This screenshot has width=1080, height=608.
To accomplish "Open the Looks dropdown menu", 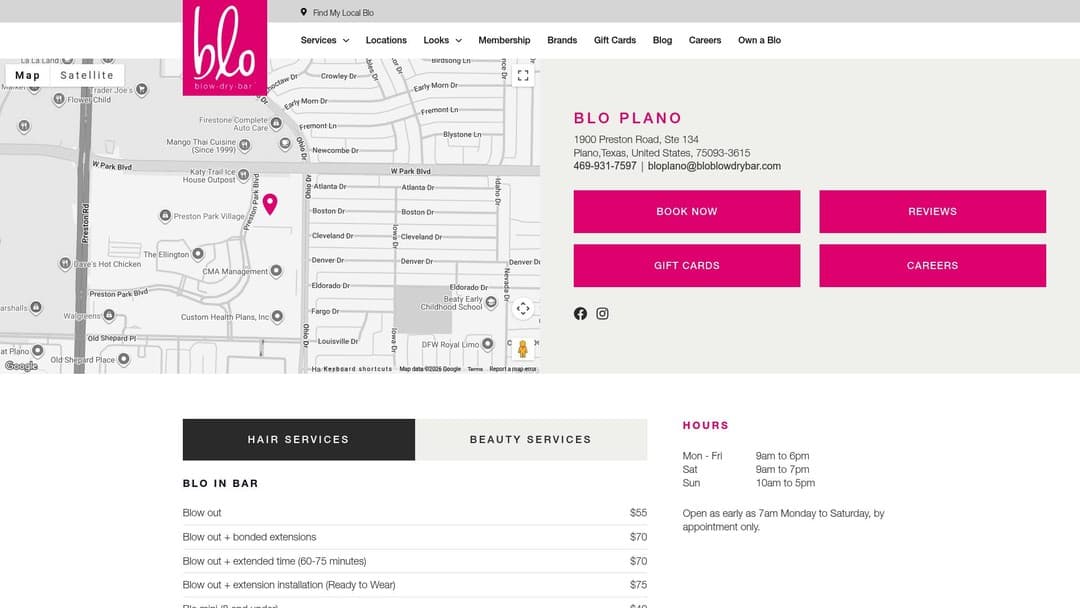I will point(442,40).
